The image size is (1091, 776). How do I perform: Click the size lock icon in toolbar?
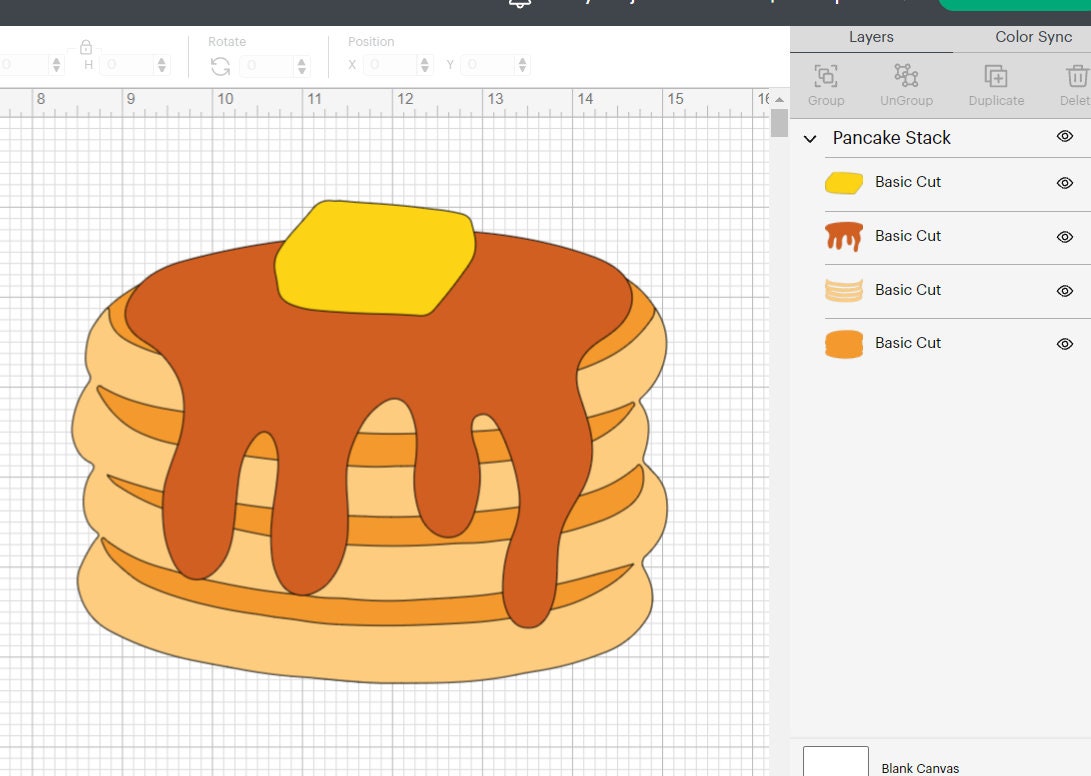tap(86, 46)
